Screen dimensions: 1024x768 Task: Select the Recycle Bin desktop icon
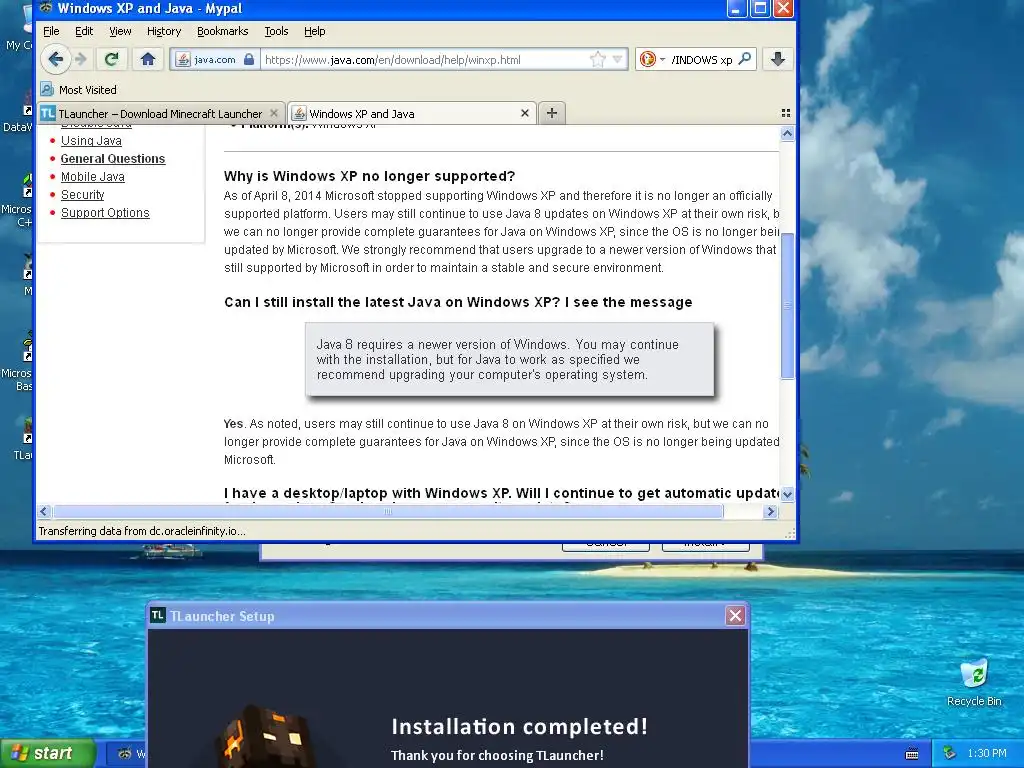click(974, 682)
